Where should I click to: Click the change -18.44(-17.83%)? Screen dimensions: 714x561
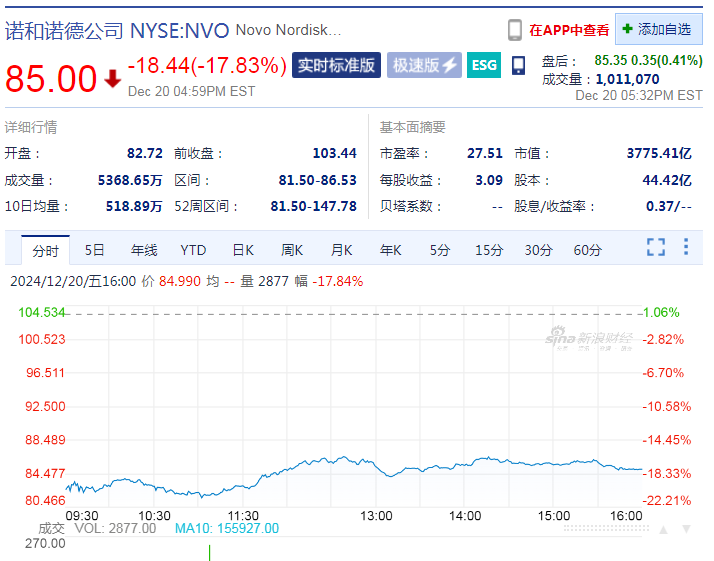point(208,65)
